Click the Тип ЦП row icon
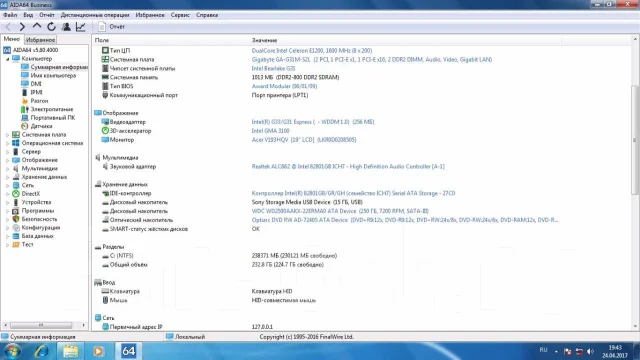640x360 pixels. click(x=105, y=50)
